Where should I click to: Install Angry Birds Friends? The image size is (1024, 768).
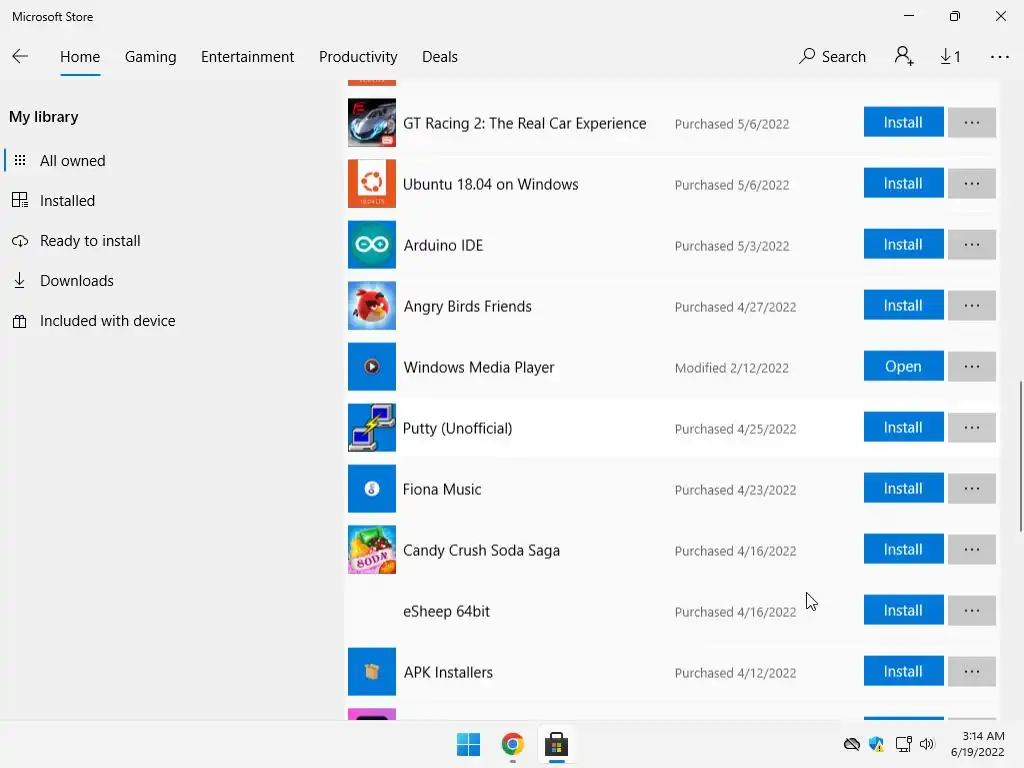pos(903,305)
